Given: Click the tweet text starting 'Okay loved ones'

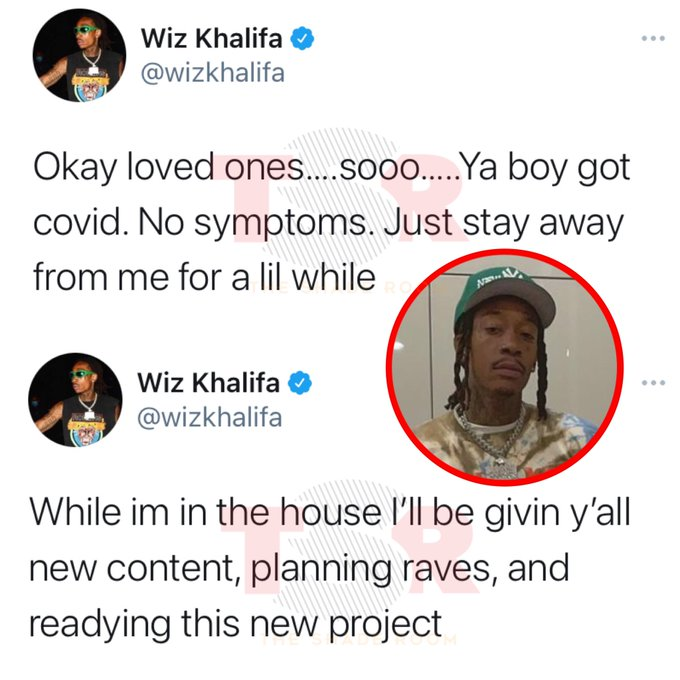Looking at the screenshot, I should click(331, 222).
